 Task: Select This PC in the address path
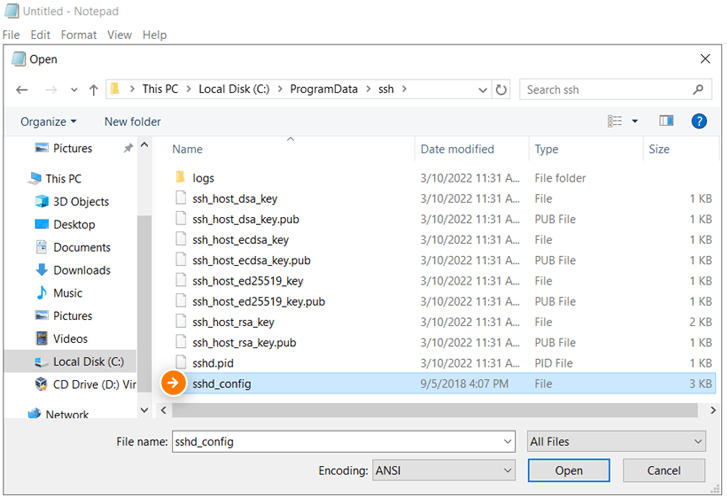pos(160,89)
